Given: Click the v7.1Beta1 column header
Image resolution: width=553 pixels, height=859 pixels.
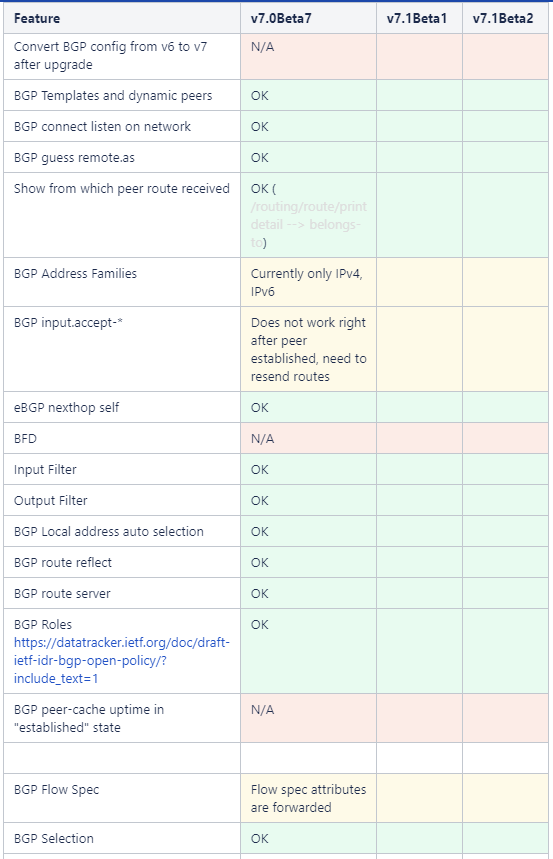Looking at the screenshot, I should point(419,18).
